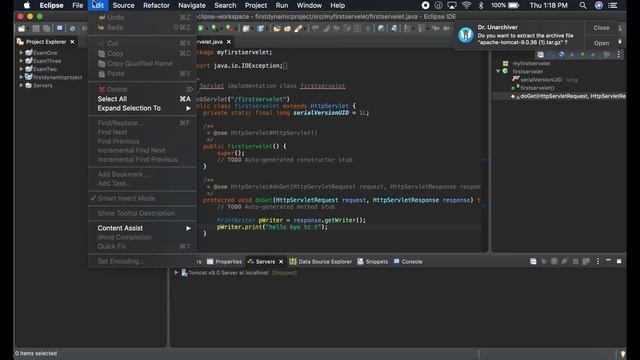Image resolution: width=640 pixels, height=360 pixels.
Task: Click the new server icon in Servers toolbar
Action: [x=533, y=261]
